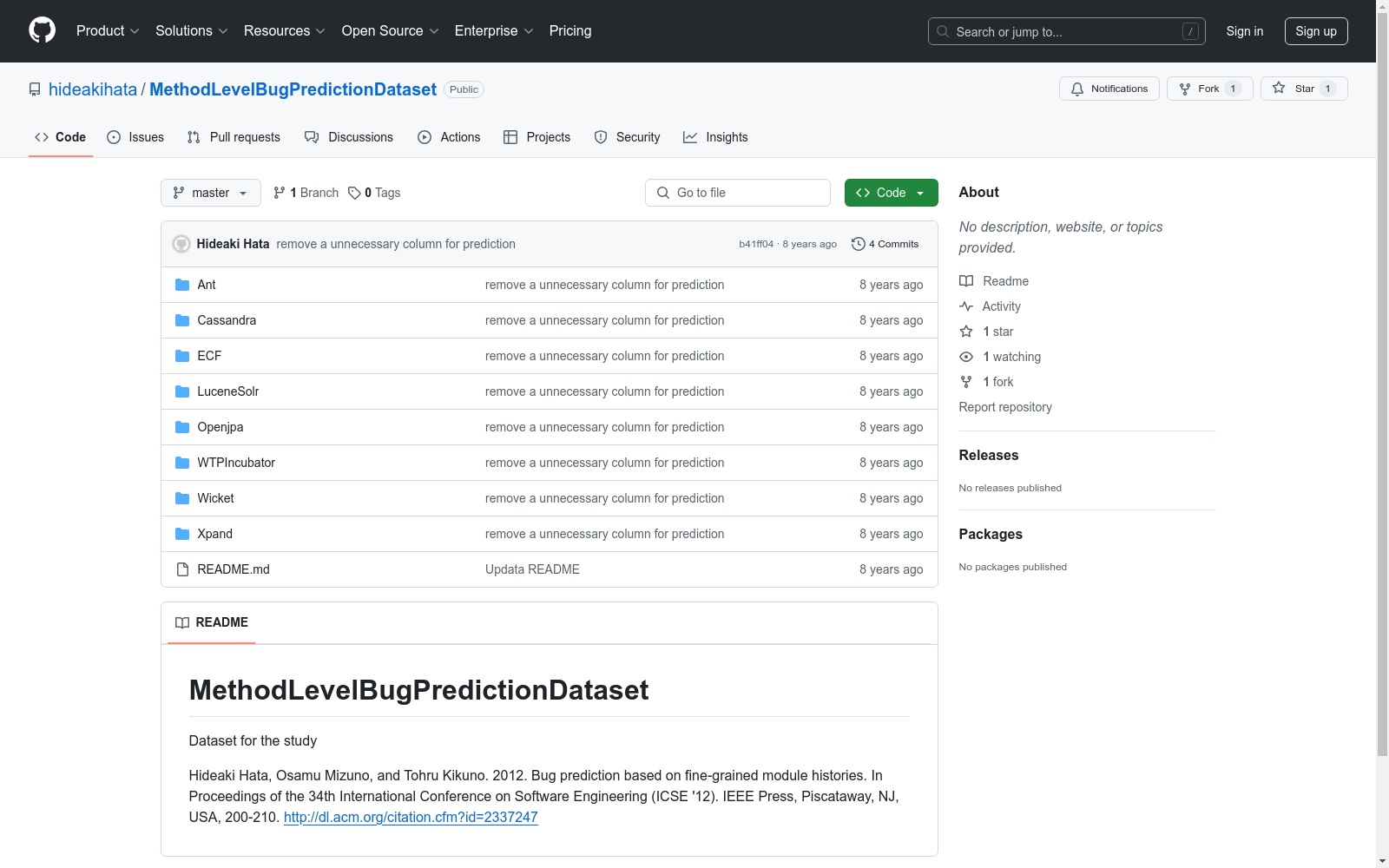Click the ECF row commit message
The image size is (1389, 868).
[604, 356]
